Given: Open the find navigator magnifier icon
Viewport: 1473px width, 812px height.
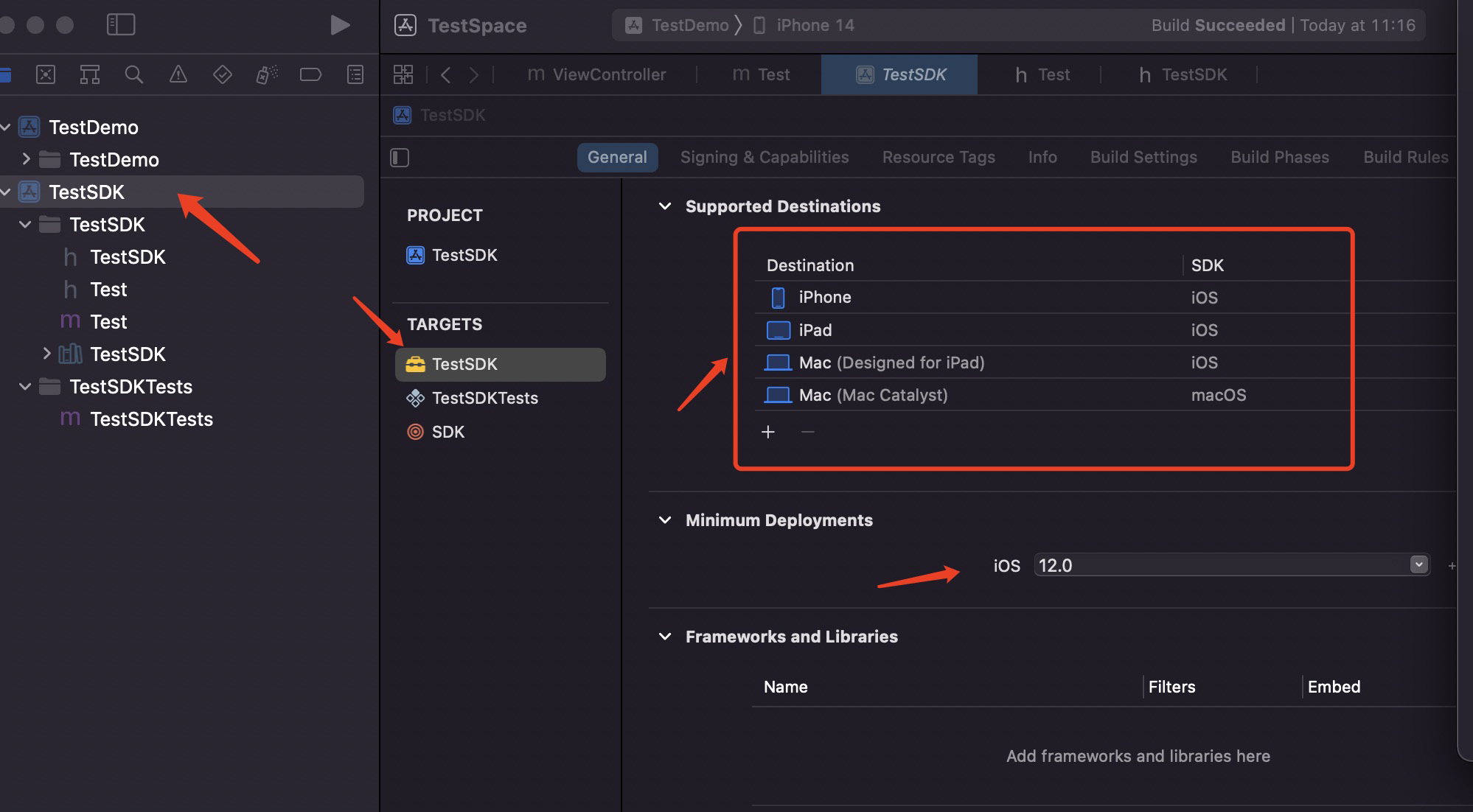Looking at the screenshot, I should [134, 74].
